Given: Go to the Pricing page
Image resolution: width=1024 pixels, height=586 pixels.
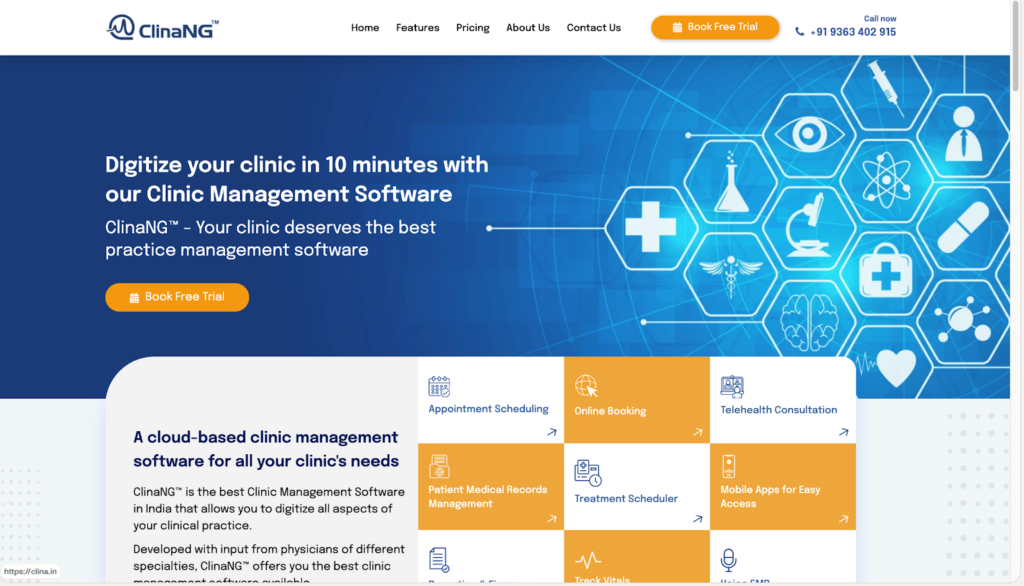Looking at the screenshot, I should pos(472,28).
